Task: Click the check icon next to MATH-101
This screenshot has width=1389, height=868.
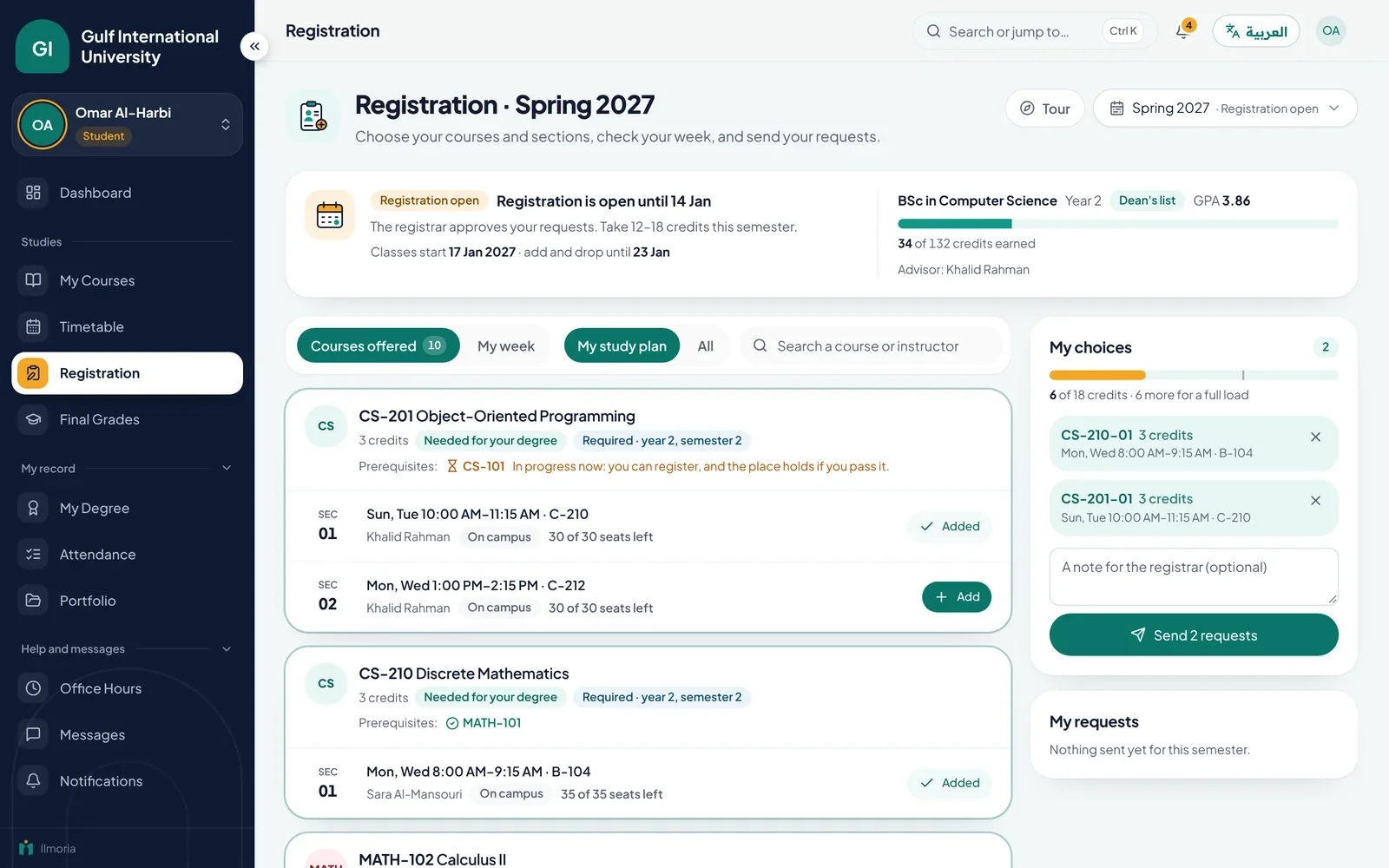Action: (x=452, y=723)
